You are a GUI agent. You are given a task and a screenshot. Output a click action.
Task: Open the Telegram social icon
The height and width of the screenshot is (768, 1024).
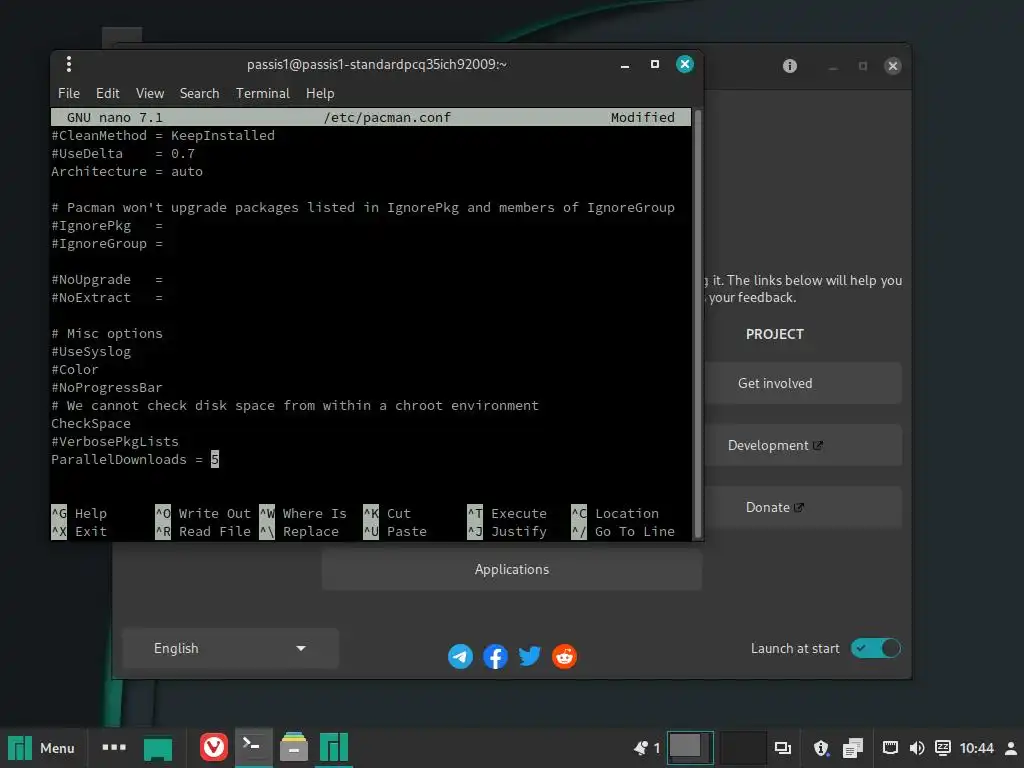(x=460, y=656)
